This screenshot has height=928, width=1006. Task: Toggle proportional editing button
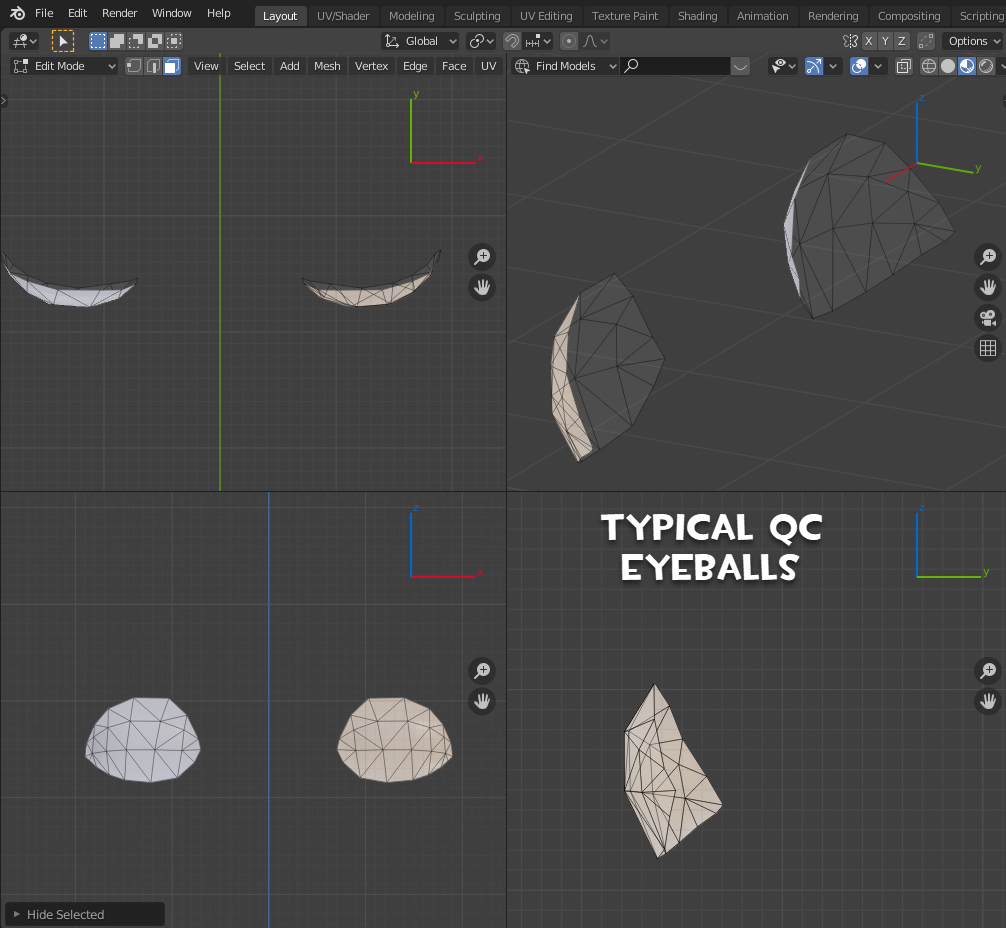(569, 41)
